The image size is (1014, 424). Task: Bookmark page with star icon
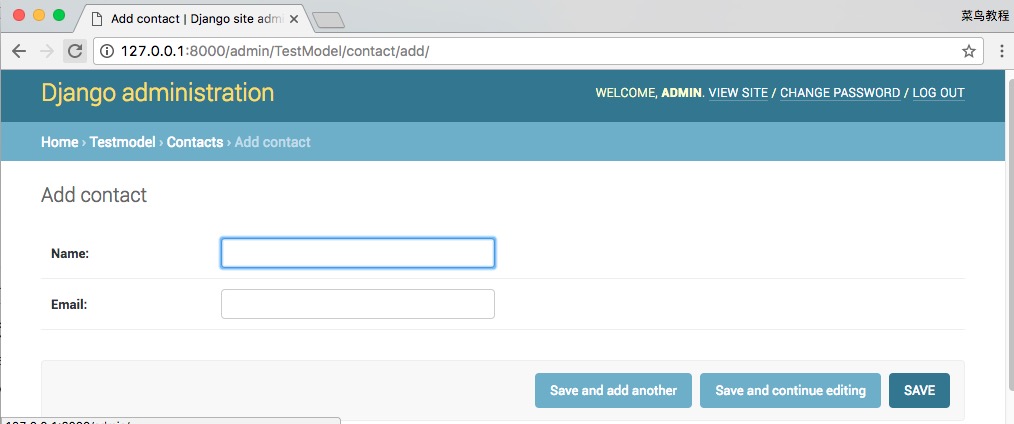coord(968,51)
